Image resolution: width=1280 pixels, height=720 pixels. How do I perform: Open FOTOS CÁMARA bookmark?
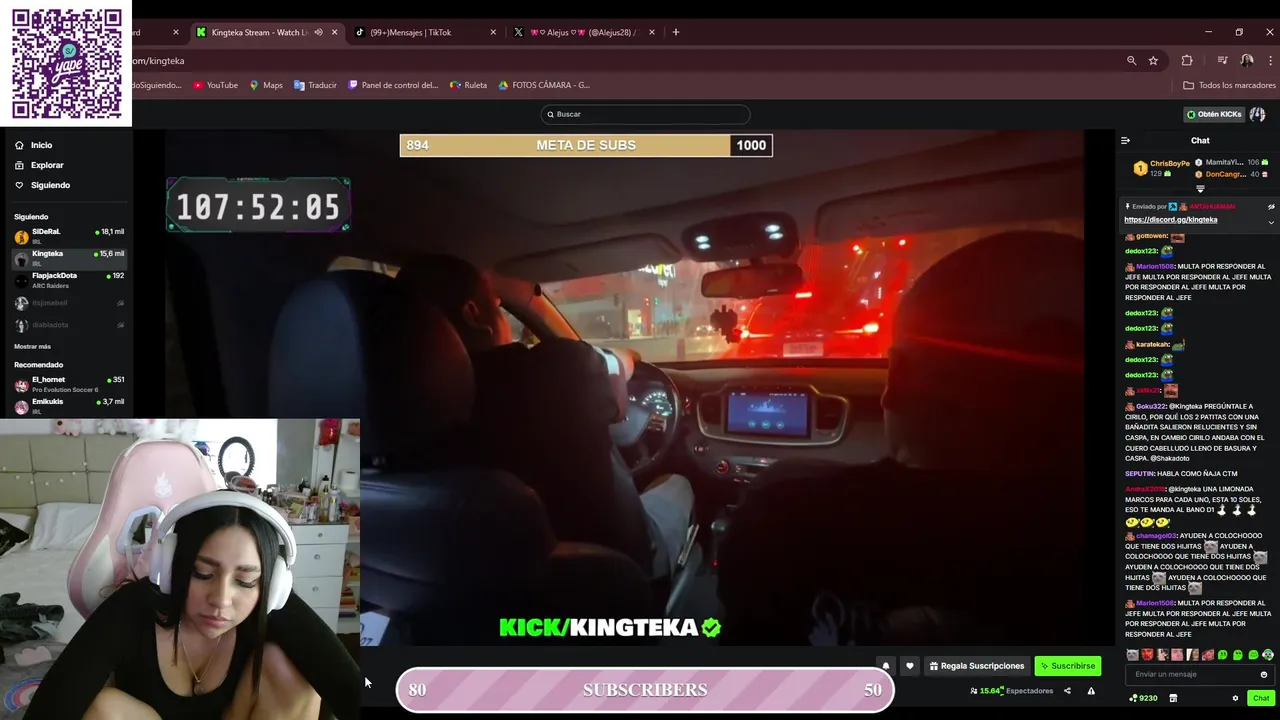[544, 85]
